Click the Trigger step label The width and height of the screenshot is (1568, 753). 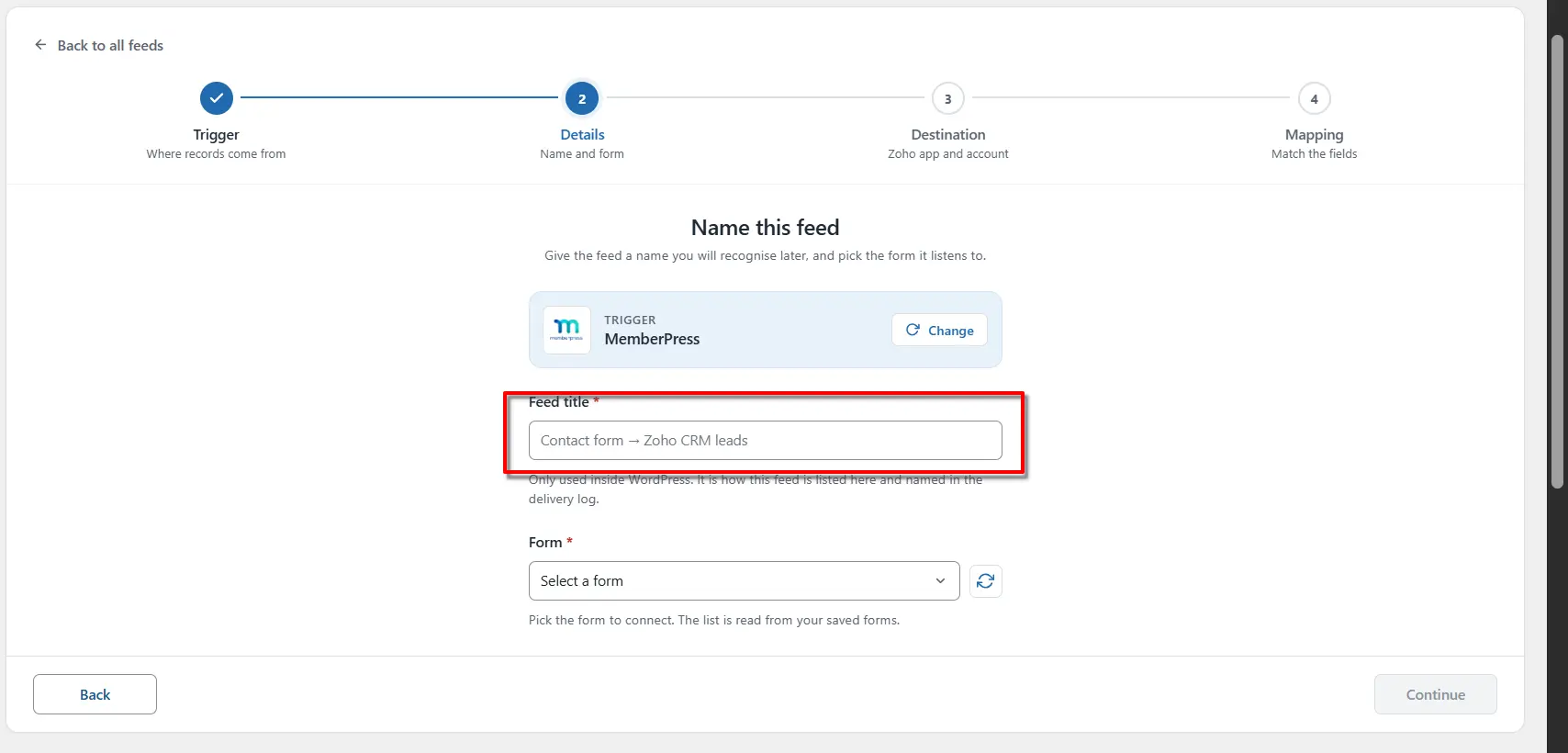217,134
